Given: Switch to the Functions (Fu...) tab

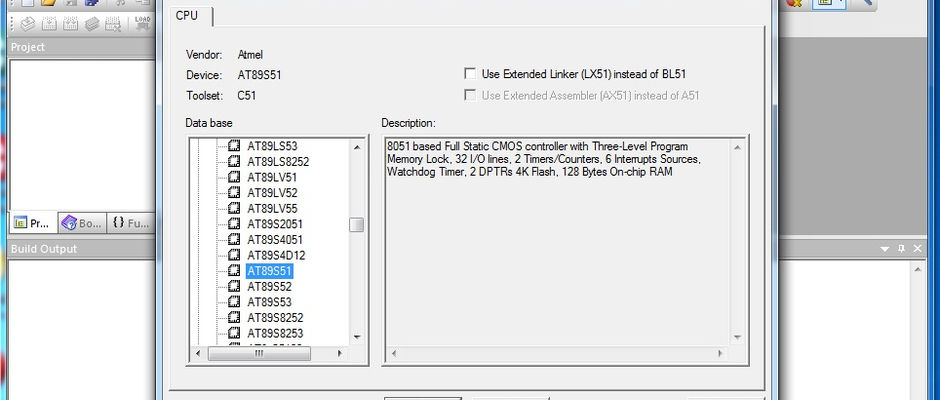Looking at the screenshot, I should (x=130, y=223).
